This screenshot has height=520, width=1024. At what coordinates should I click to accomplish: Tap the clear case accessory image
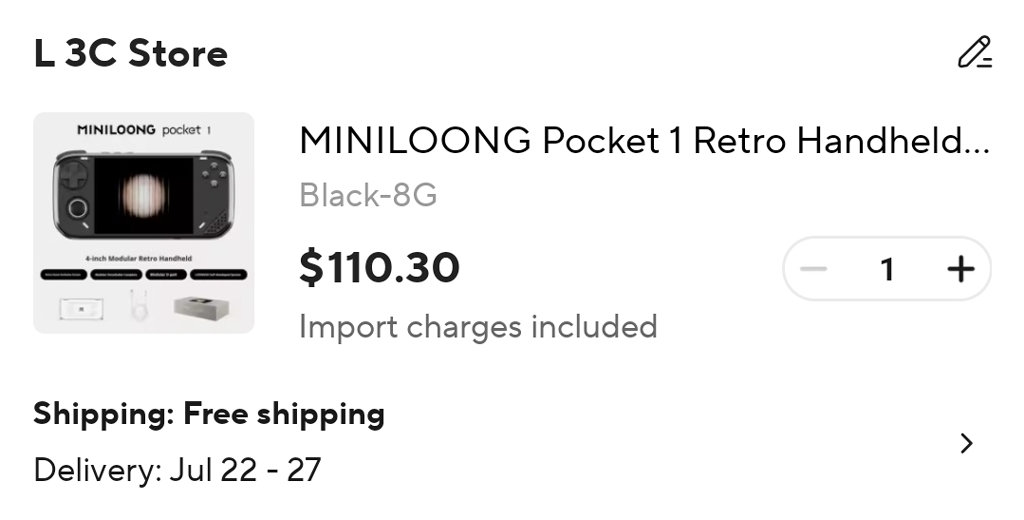click(x=81, y=308)
